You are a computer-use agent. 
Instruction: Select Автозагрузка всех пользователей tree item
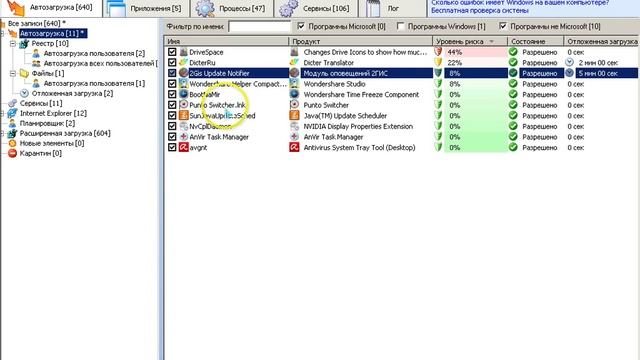pos(100,63)
